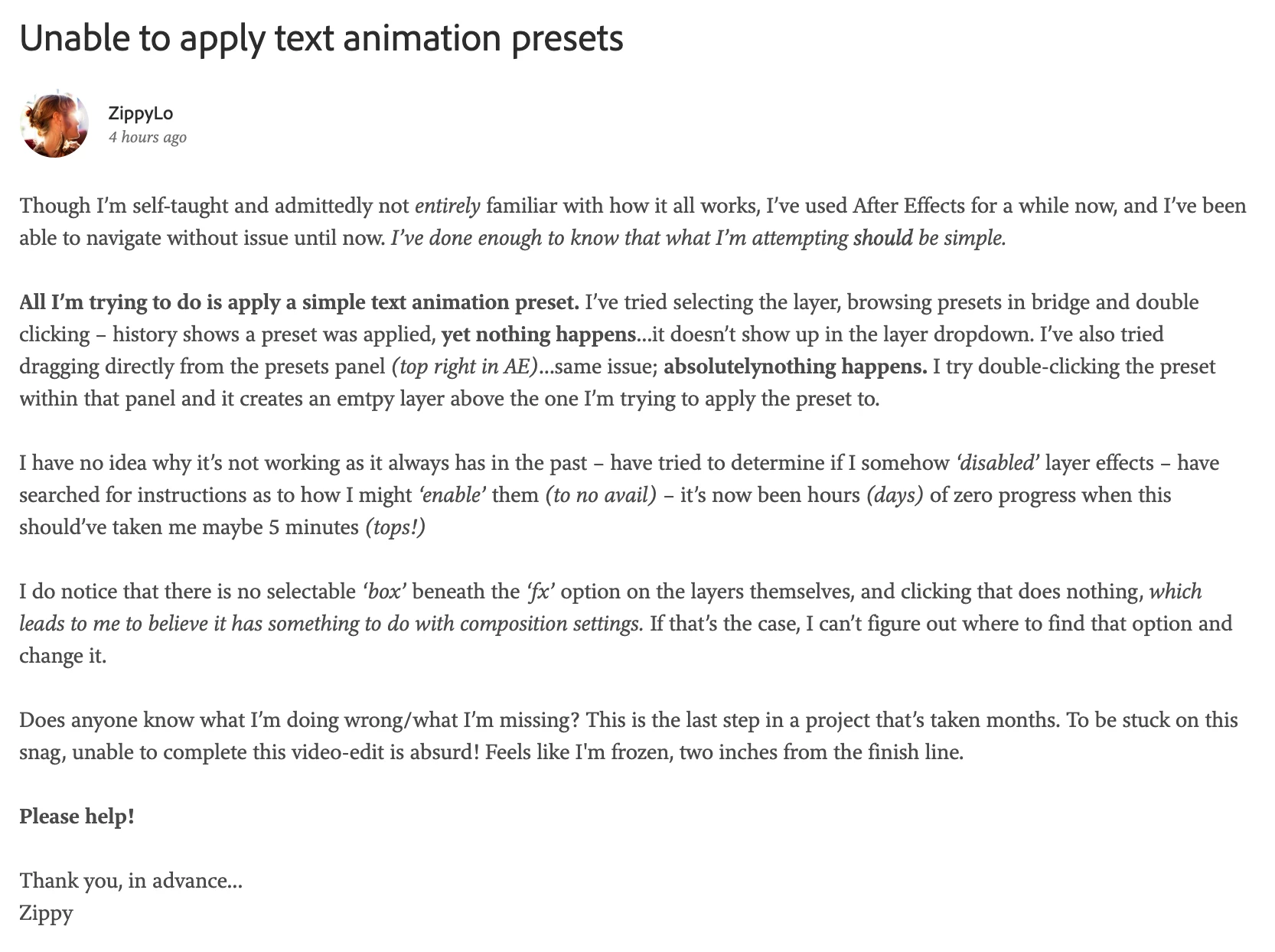Open the ZippyLo username link
Screen dimensions: 1275x952
point(141,113)
